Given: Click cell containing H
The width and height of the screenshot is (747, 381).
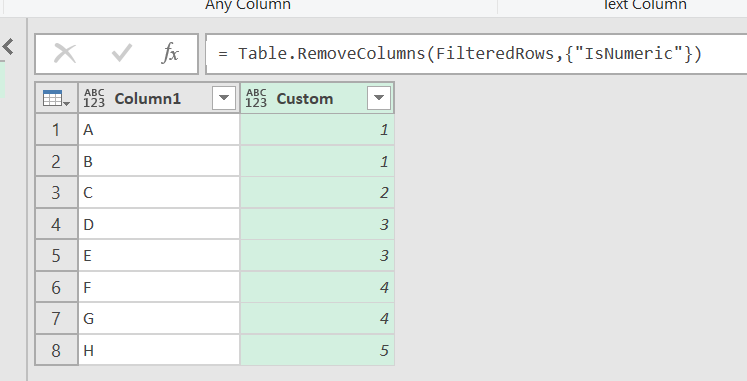Looking at the screenshot, I should tap(159, 351).
